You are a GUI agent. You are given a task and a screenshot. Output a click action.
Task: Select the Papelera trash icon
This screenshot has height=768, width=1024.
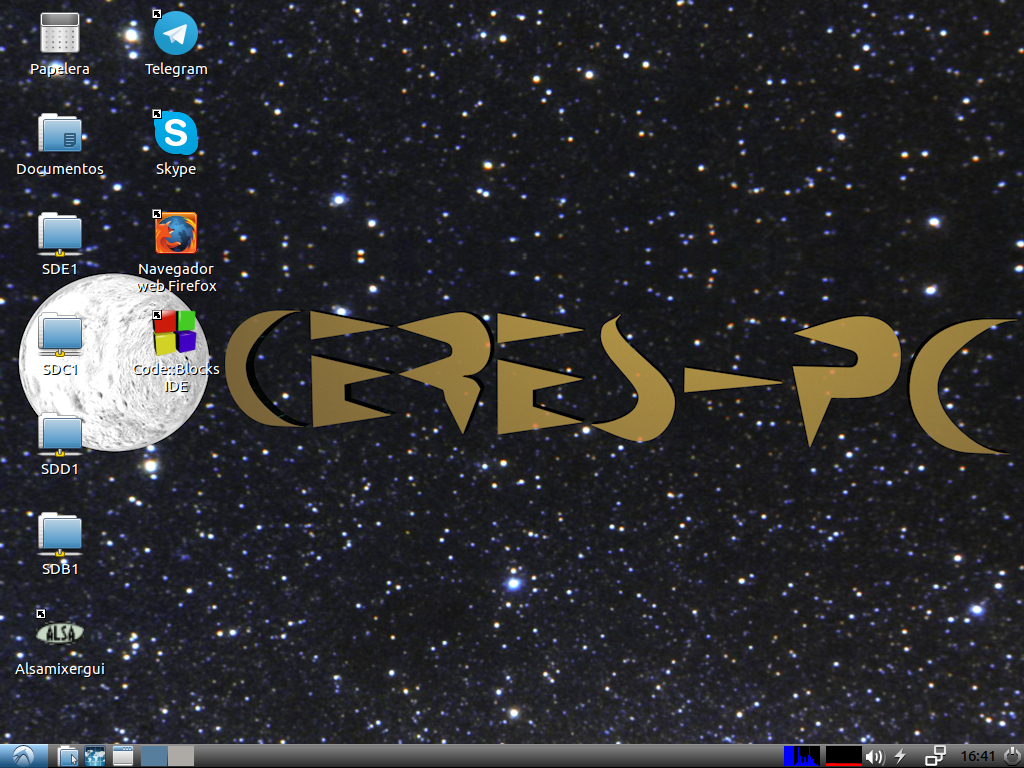[60, 34]
